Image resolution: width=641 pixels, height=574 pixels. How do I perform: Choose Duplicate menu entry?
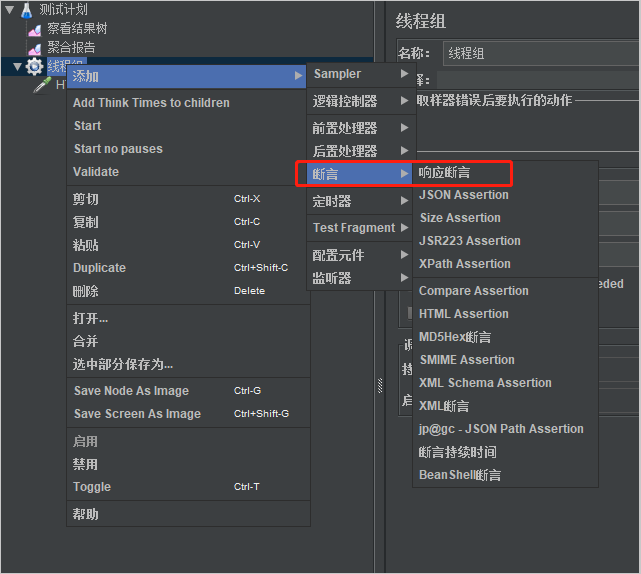click(x=188, y=268)
